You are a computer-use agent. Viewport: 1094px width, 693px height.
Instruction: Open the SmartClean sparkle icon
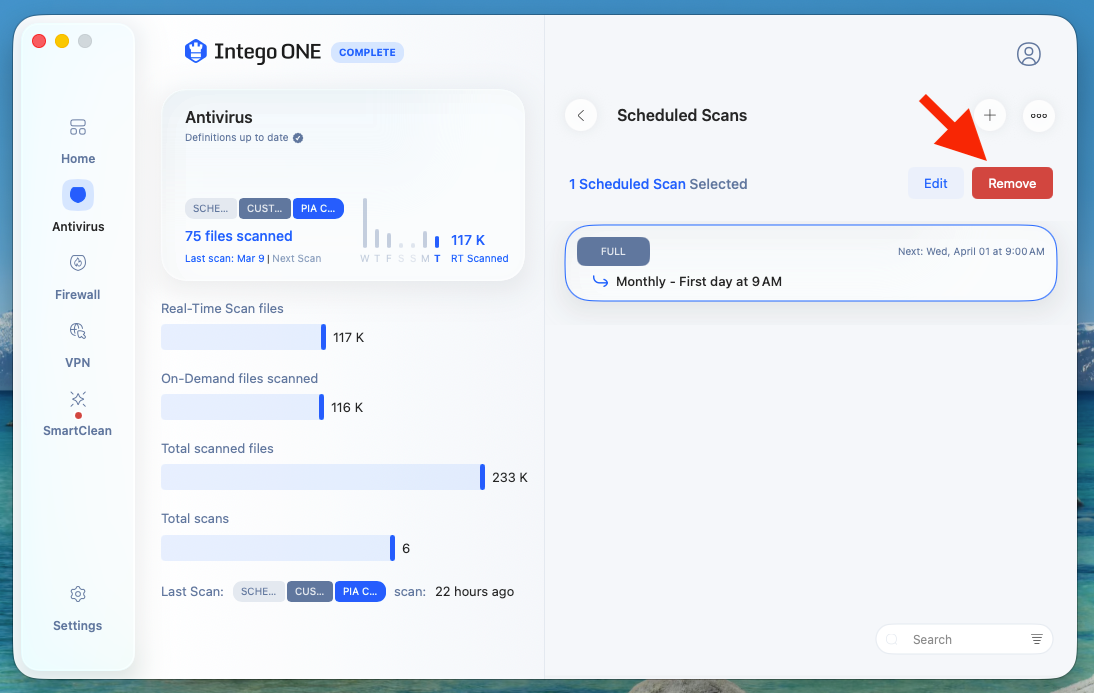tap(77, 399)
